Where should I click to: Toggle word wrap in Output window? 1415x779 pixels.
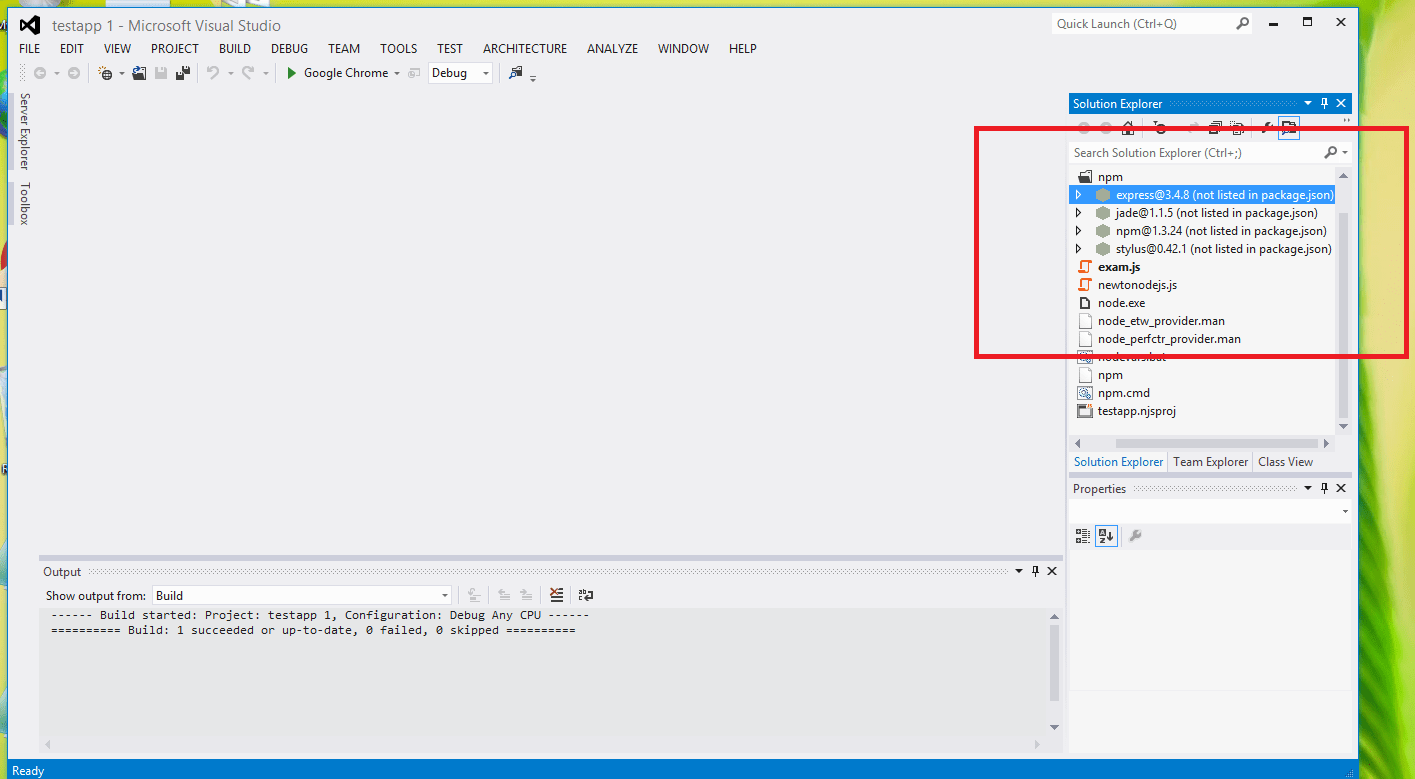(586, 595)
